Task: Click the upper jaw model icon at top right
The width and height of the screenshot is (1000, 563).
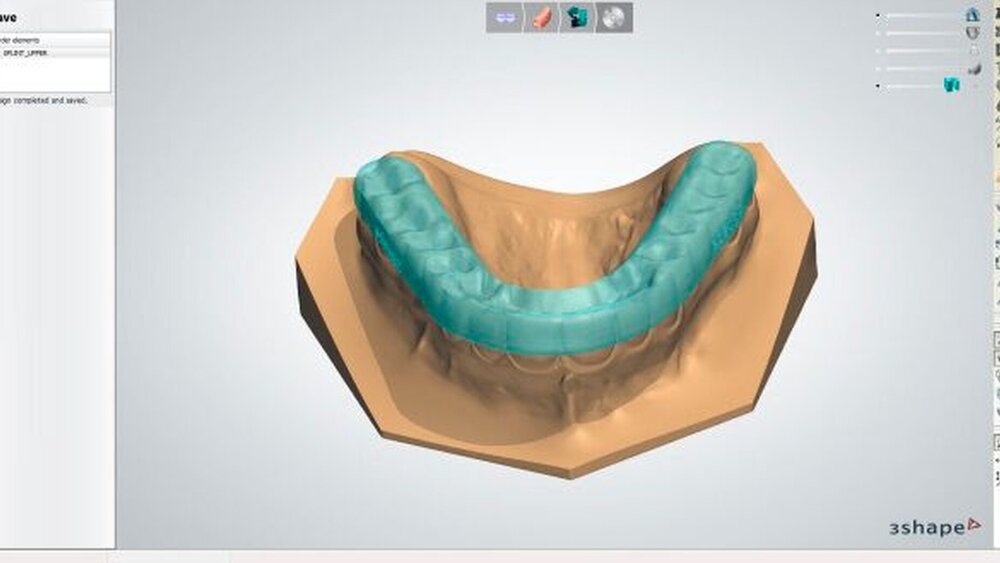Action: click(971, 15)
